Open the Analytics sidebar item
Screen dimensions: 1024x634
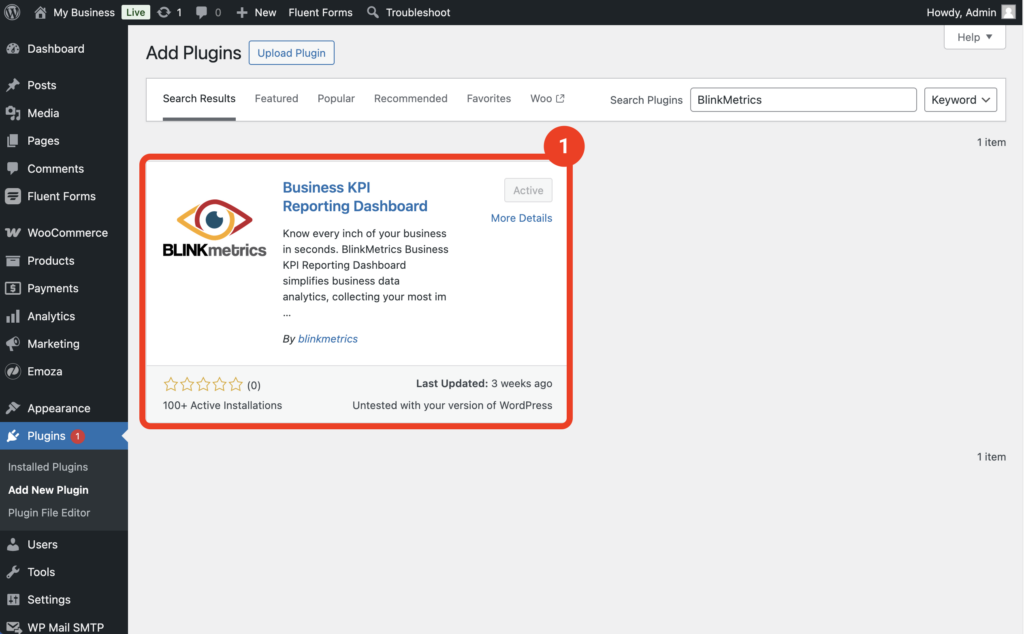(x=51, y=316)
